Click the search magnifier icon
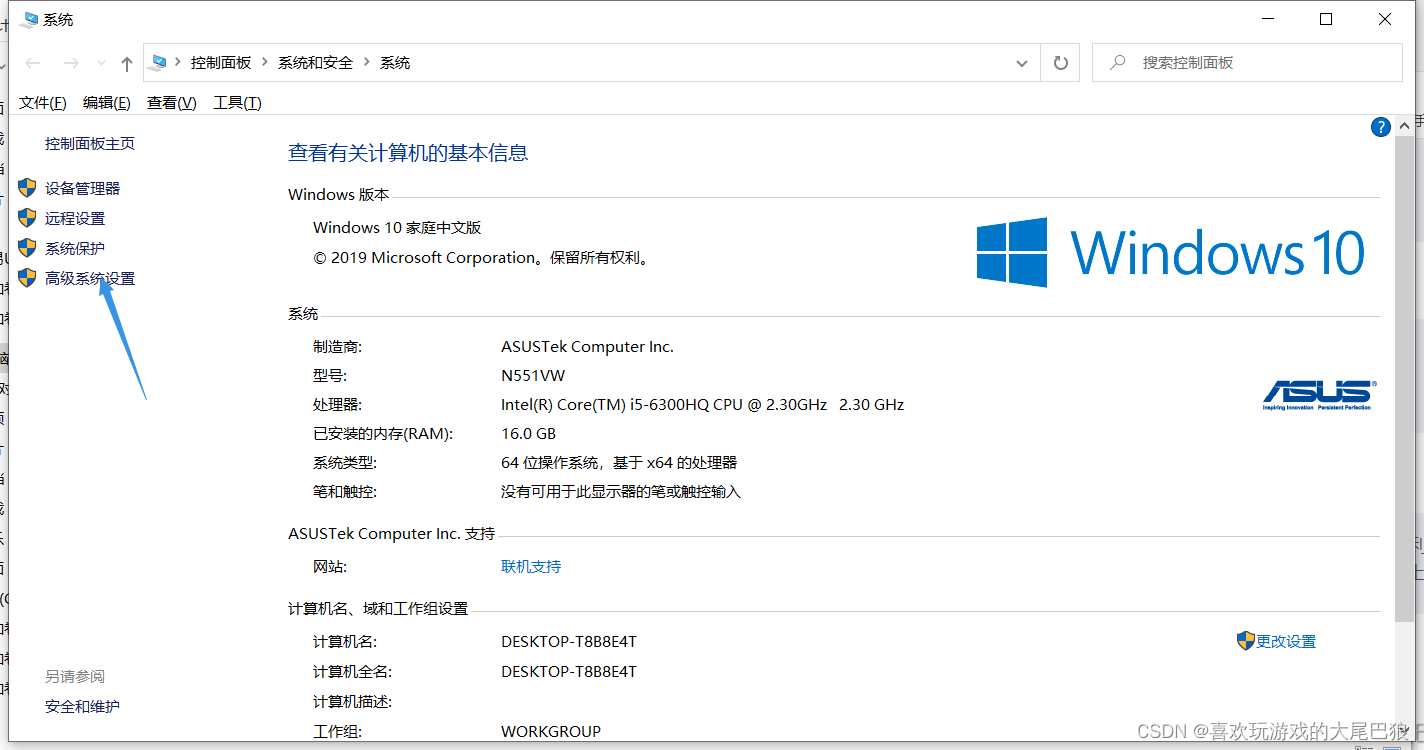 [1118, 62]
